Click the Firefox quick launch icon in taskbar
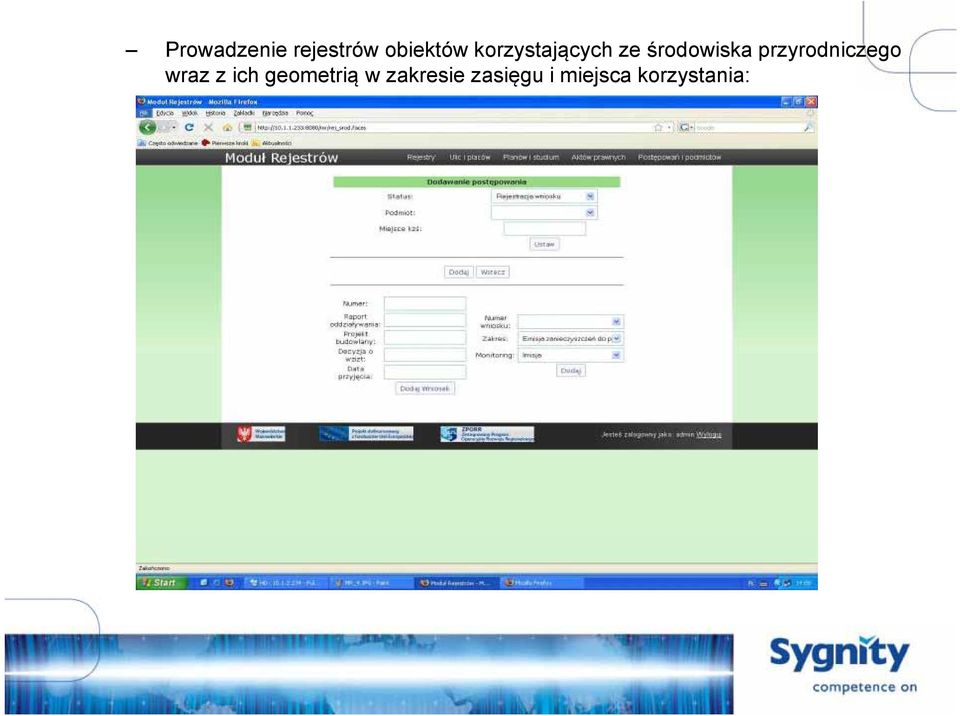Screen dimensions: 960x716 [229, 582]
